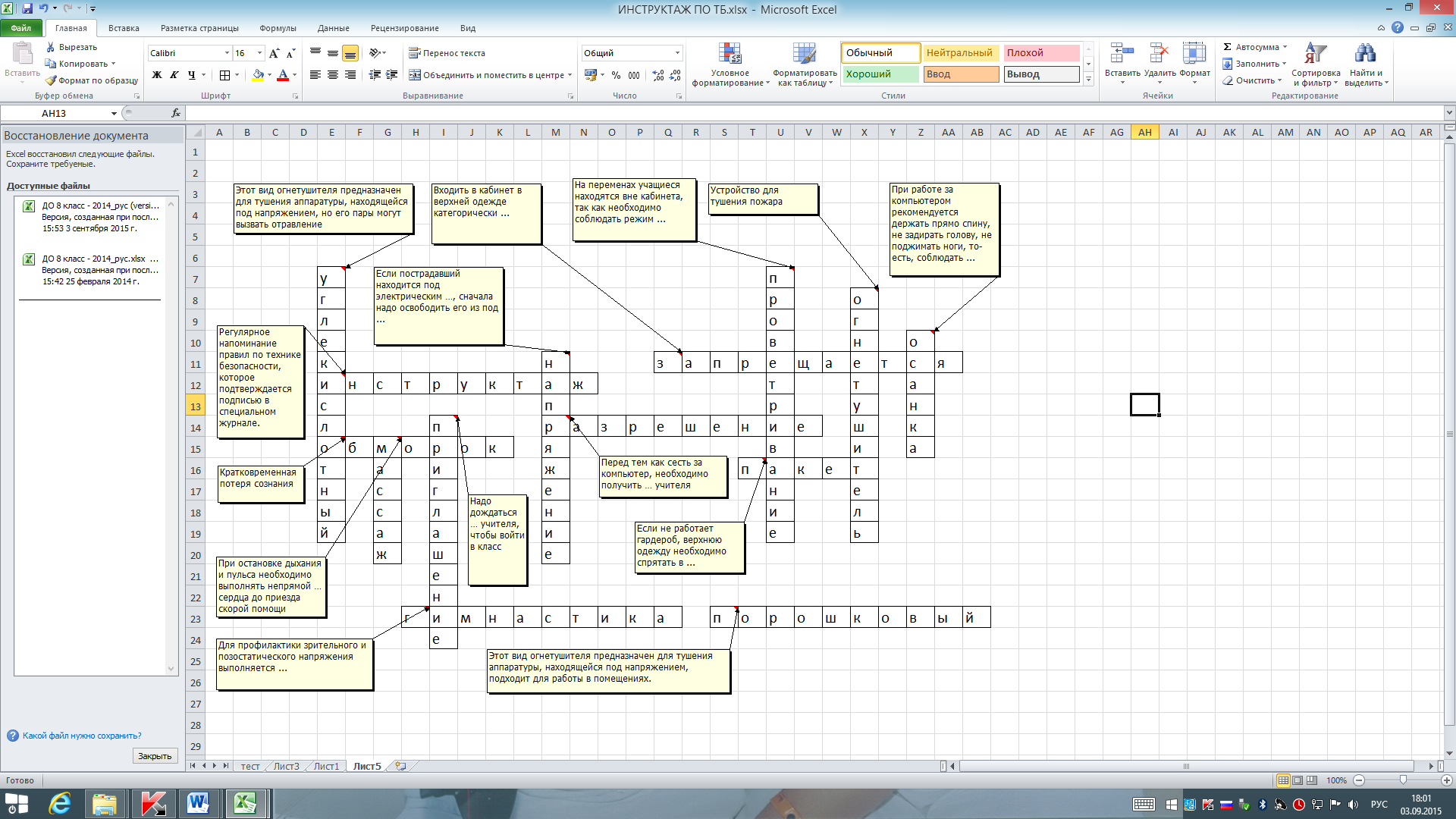The image size is (1456, 819).
Task: Increase indent
Action: pos(392,75)
